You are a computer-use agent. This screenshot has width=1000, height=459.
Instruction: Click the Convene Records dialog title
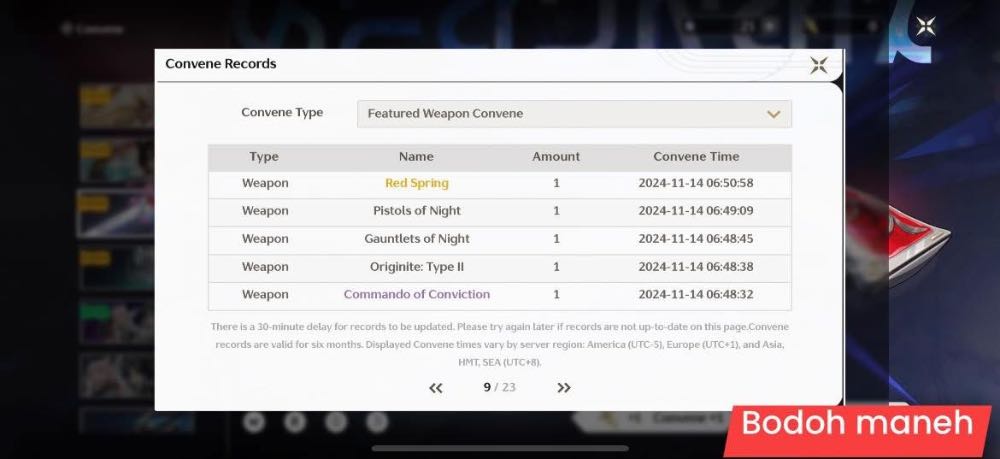click(x=221, y=64)
